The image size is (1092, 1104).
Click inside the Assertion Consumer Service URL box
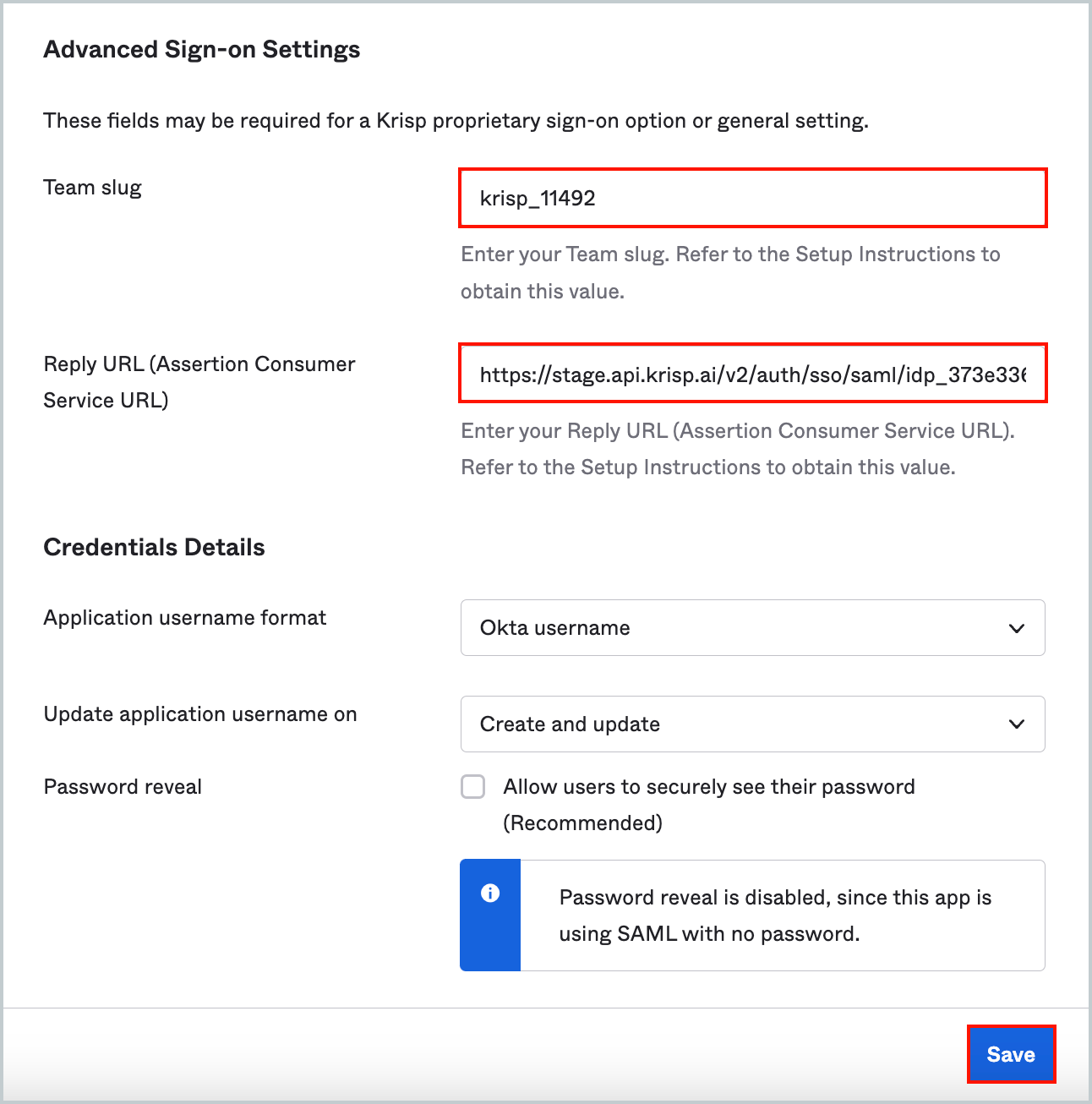tap(752, 374)
